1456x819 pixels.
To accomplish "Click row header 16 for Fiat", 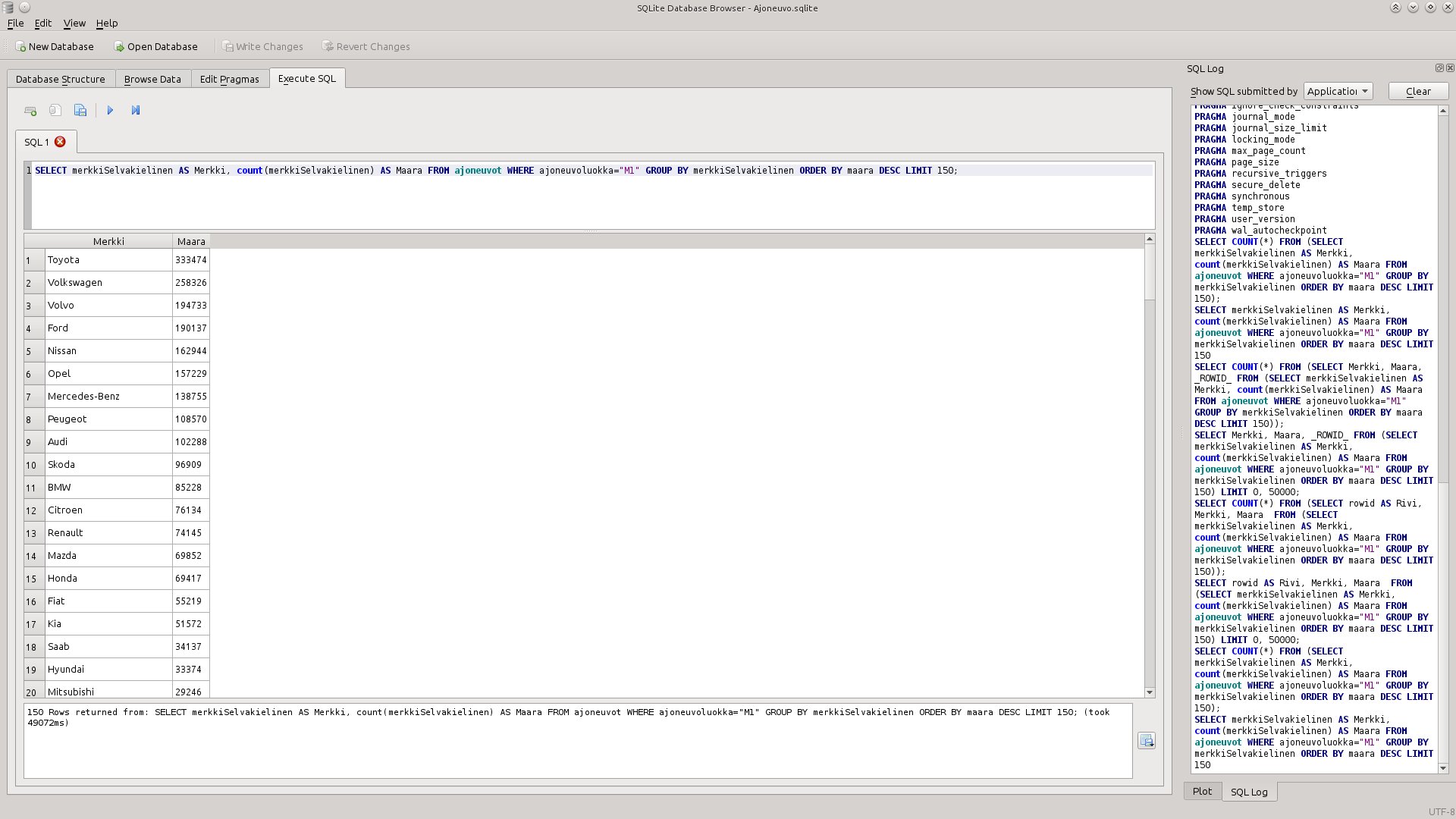I will click(x=34, y=601).
